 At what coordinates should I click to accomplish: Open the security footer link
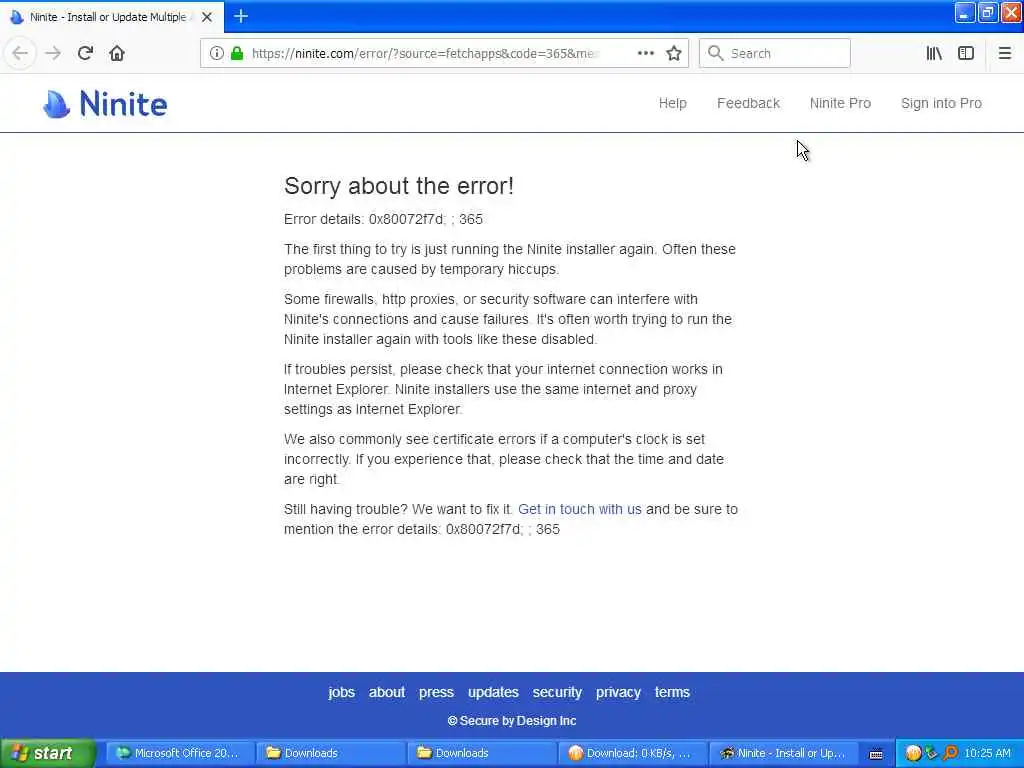point(557,692)
